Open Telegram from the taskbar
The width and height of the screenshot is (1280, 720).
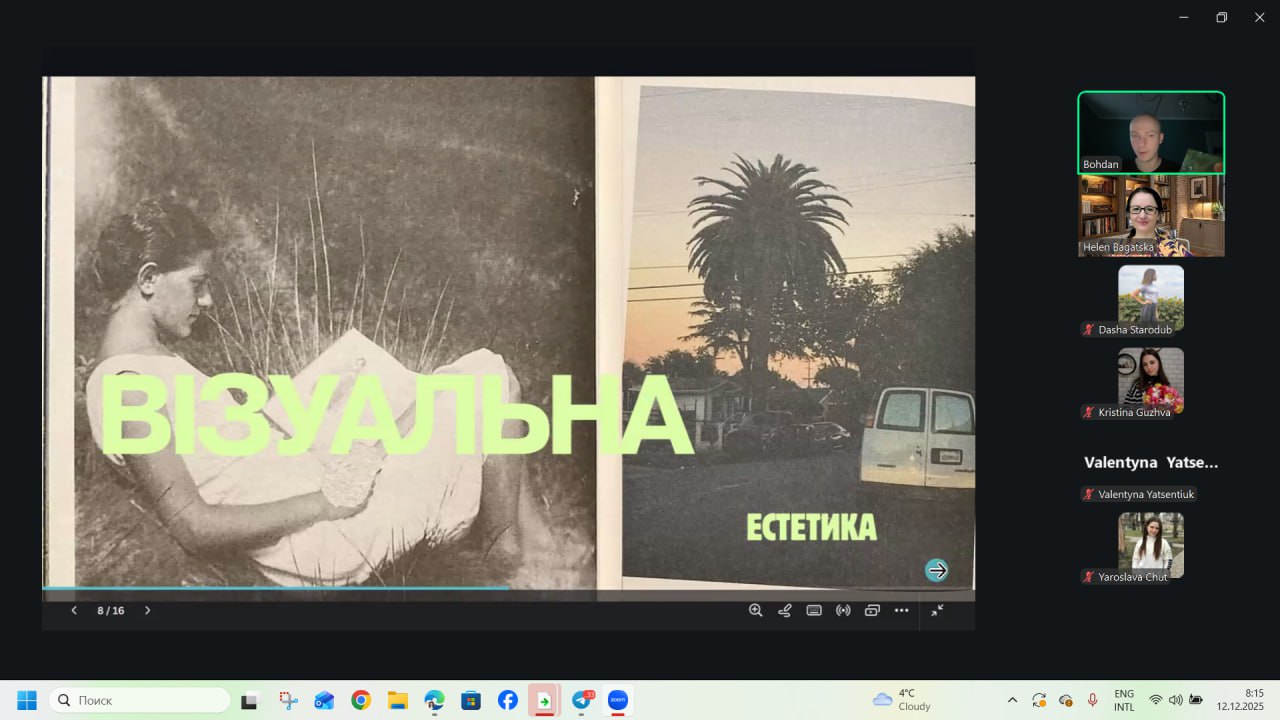pyautogui.click(x=581, y=700)
